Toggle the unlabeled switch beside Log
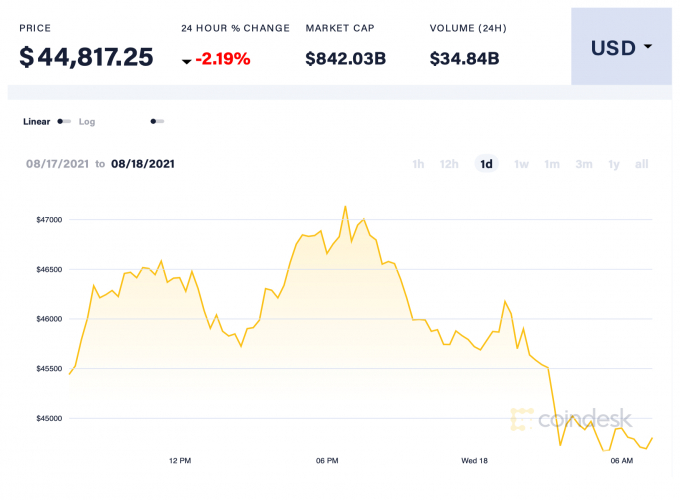680x500 pixels. pos(157,121)
